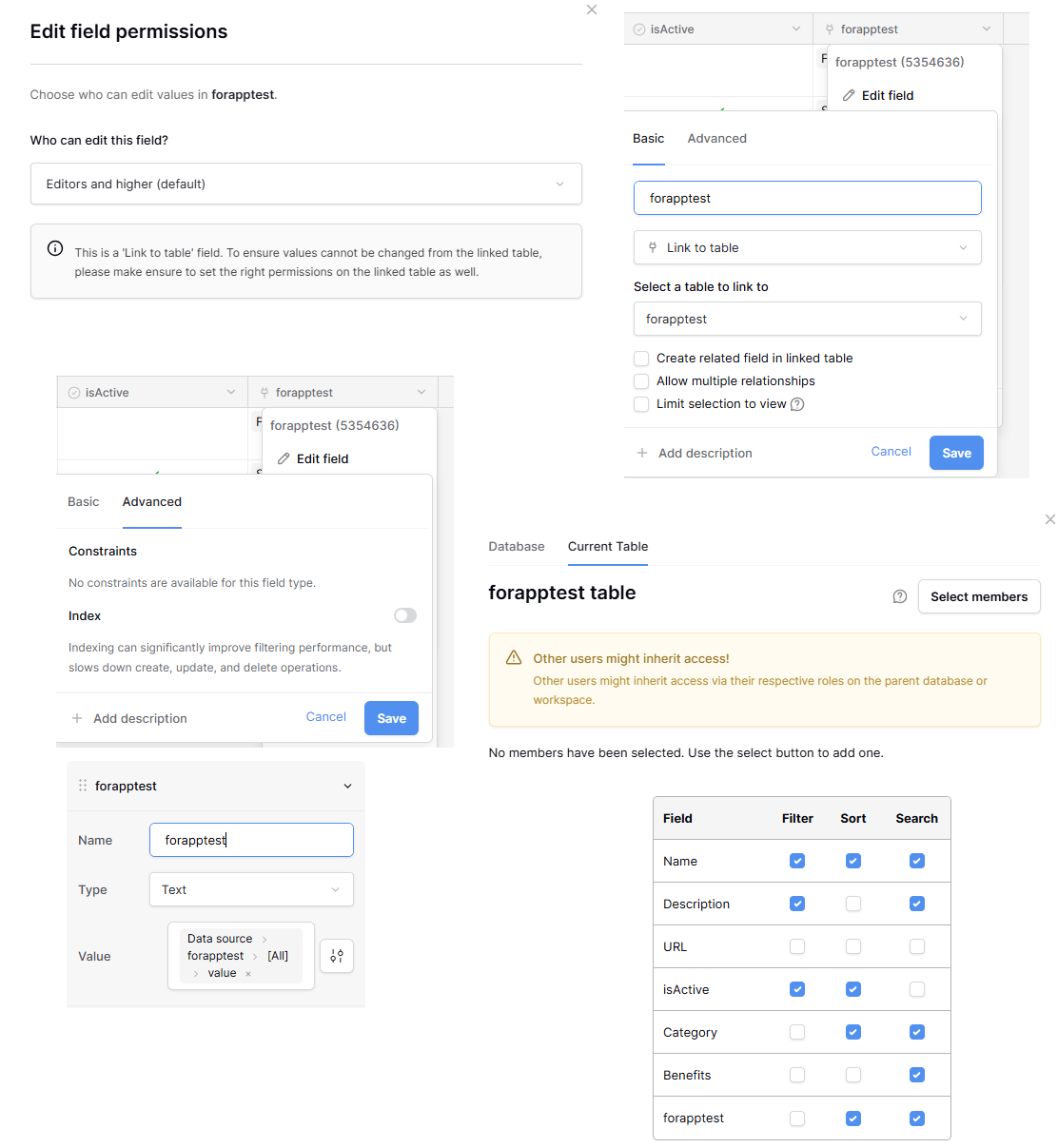This screenshot has height=1148, width=1058.
Task: Open the Editors and higher permission dropdown
Action: (305, 184)
